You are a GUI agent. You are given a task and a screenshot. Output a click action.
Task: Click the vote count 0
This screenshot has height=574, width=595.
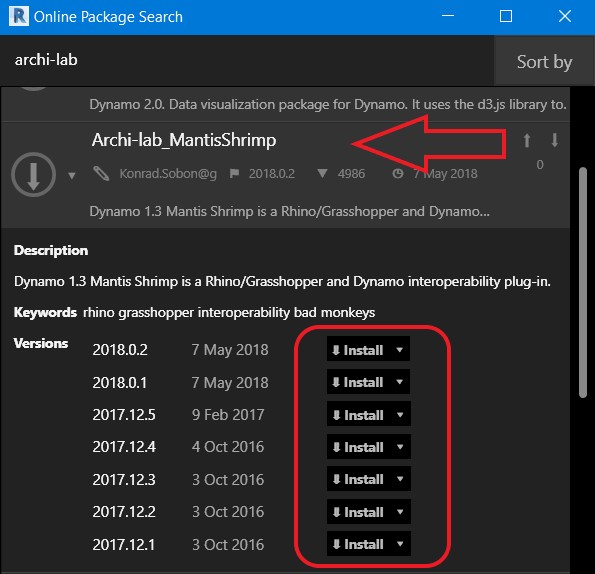[540, 165]
